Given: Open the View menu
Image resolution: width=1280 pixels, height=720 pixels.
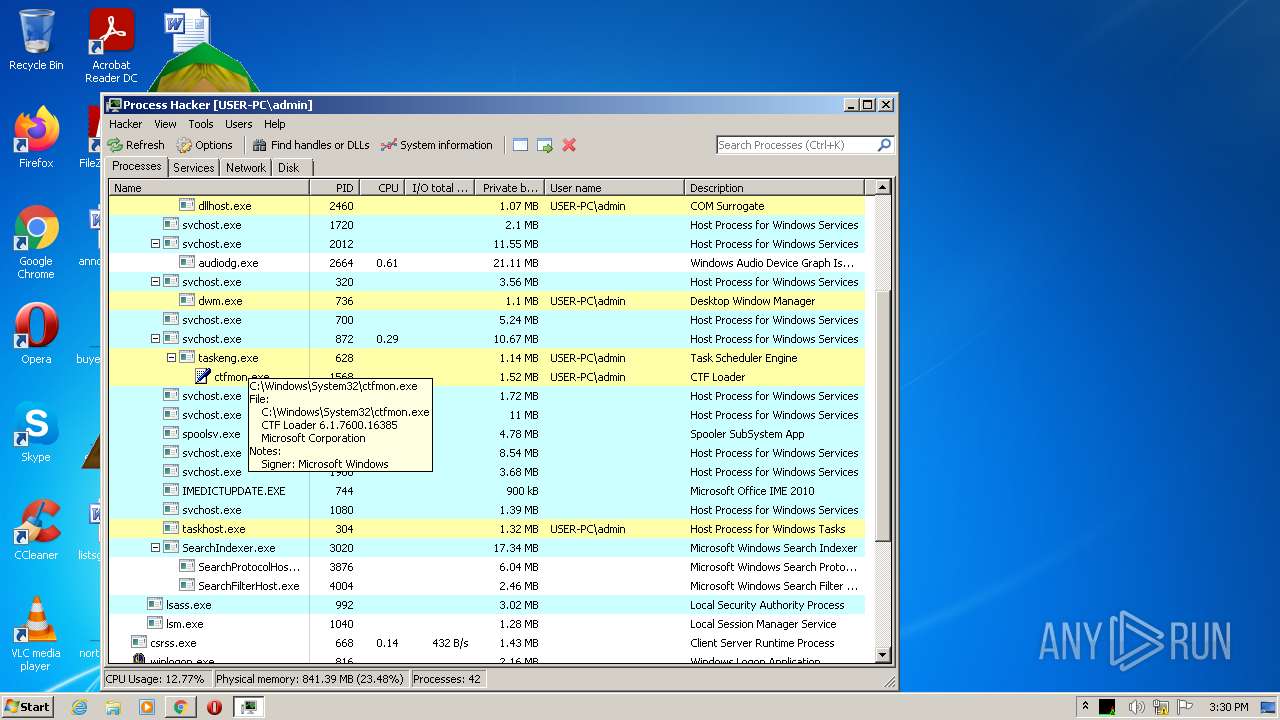Looking at the screenshot, I should 165,124.
